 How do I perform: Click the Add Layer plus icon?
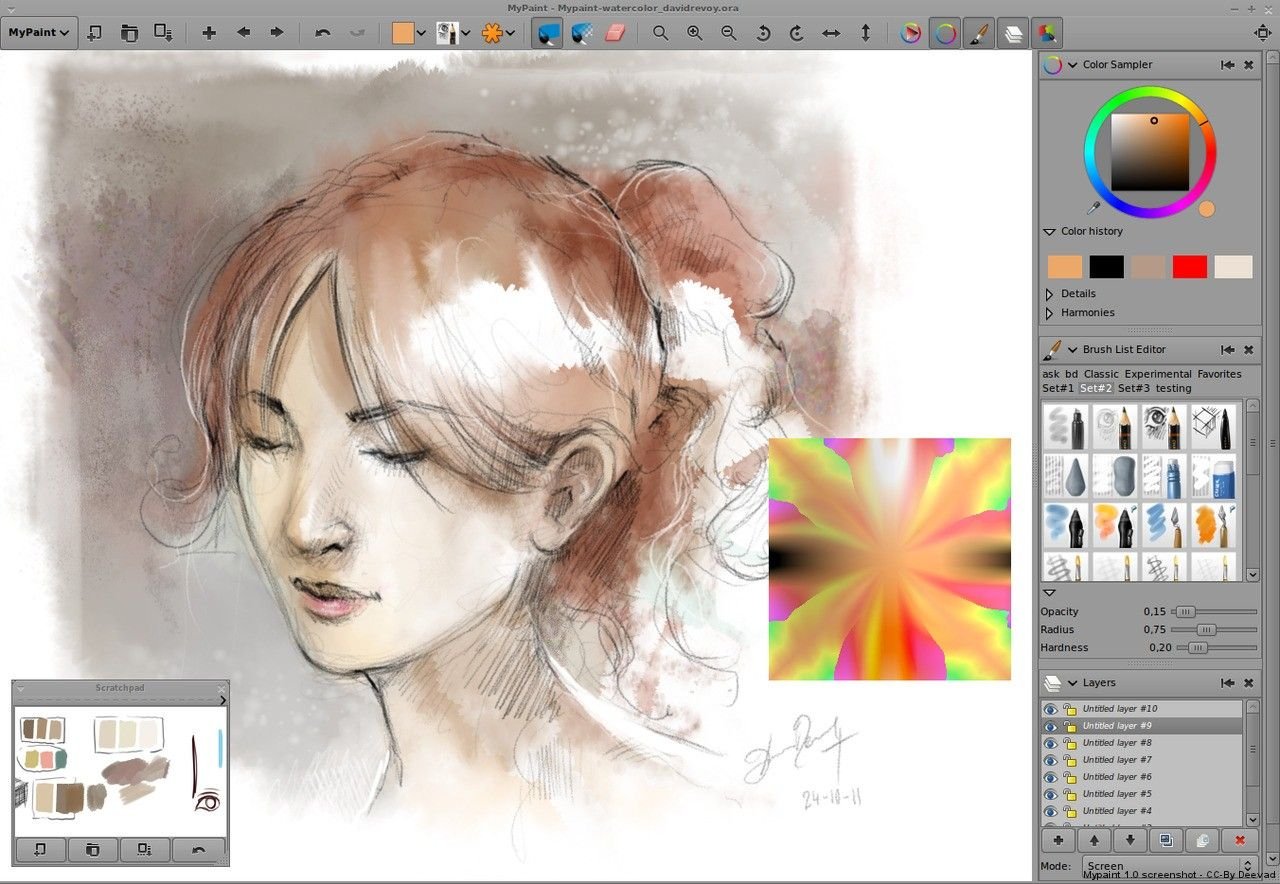(x=1057, y=840)
